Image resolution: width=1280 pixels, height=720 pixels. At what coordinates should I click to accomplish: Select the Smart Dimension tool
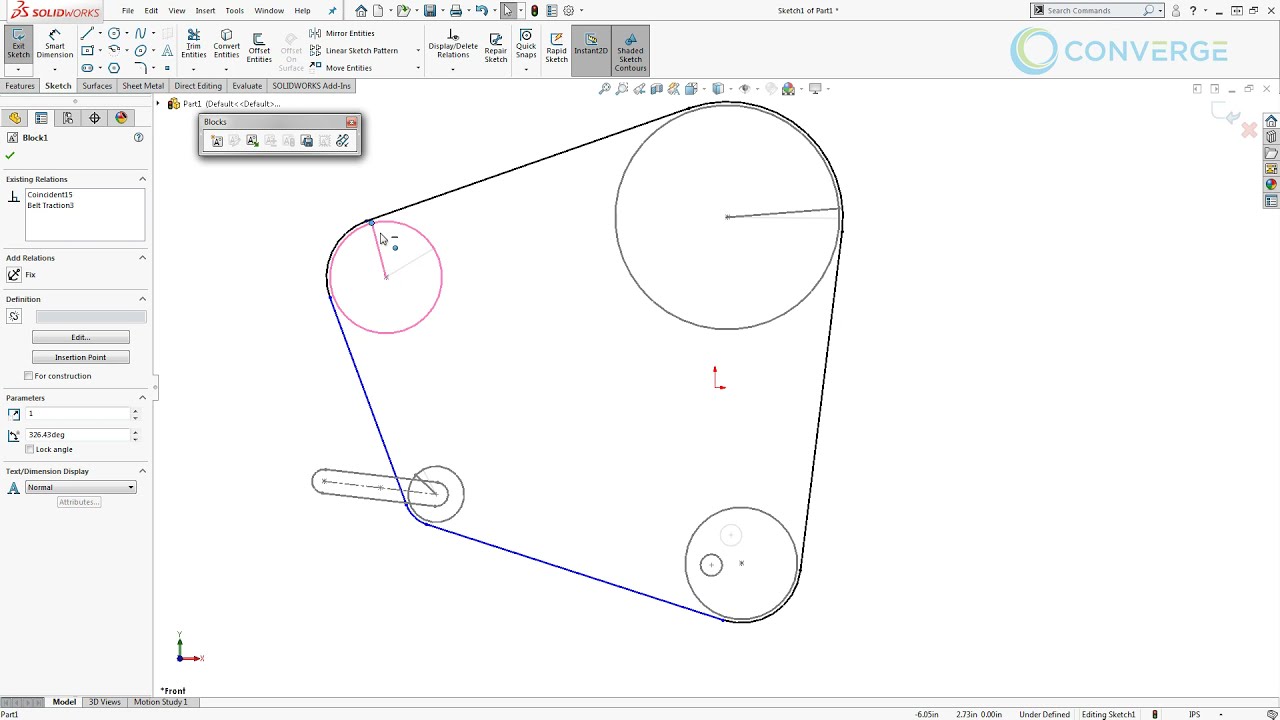pyautogui.click(x=55, y=44)
